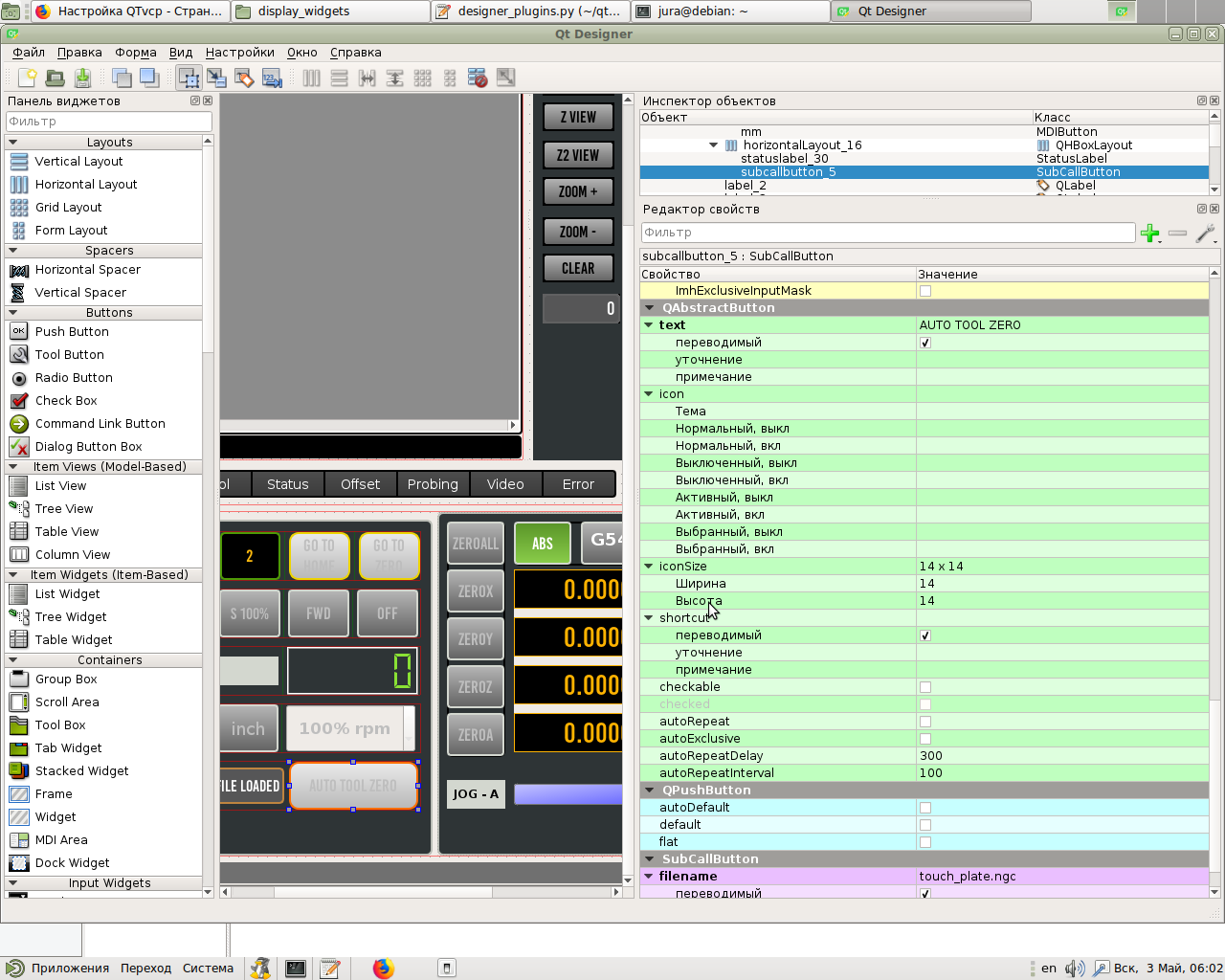Viewport: 1225px width, 980px height.
Task: Lay out vertically in splitter icon
Action: click(394, 78)
